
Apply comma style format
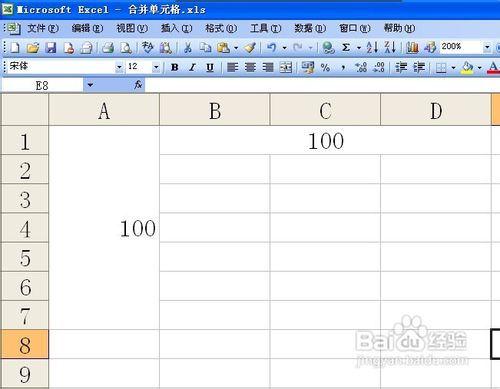[x=343, y=67]
